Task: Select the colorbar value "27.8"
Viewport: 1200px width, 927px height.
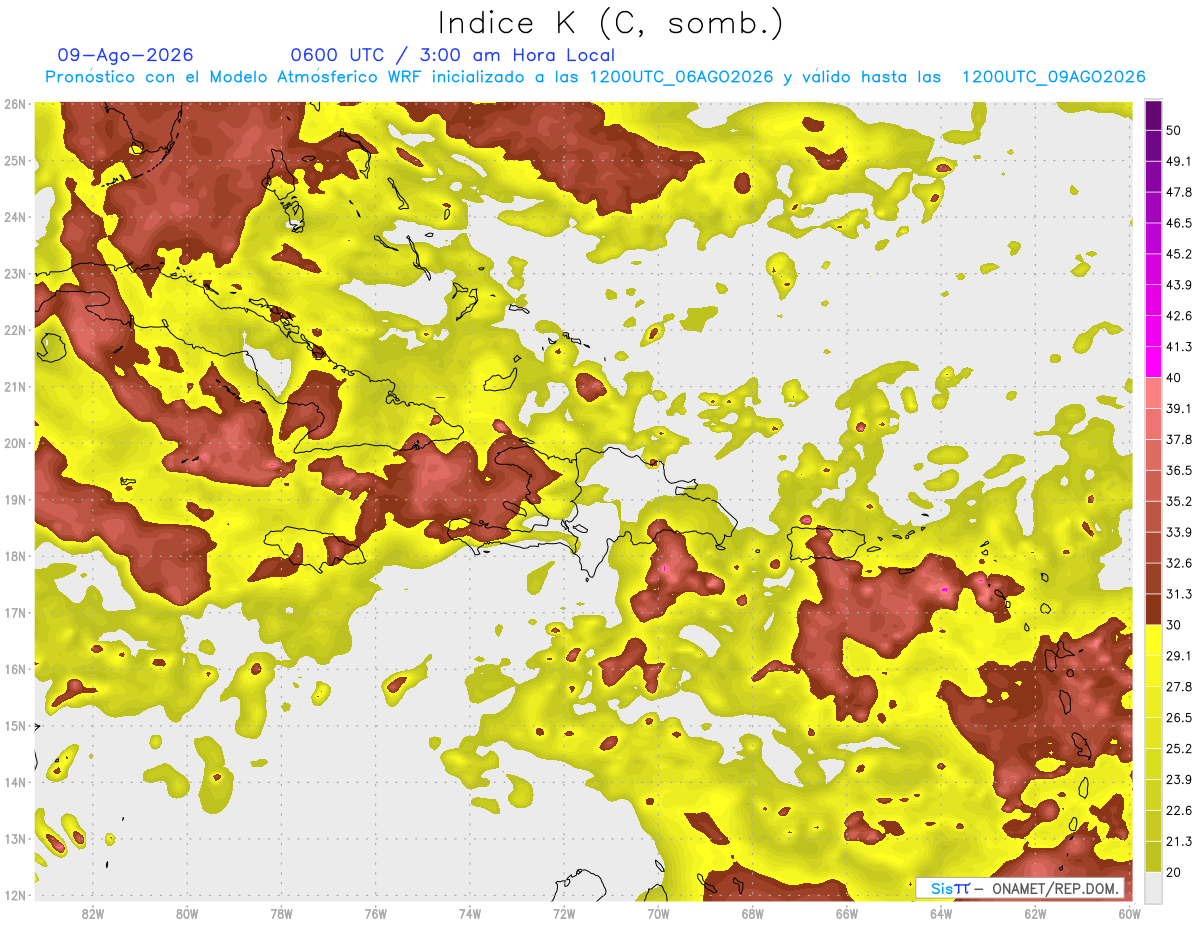Action: 1180,686
